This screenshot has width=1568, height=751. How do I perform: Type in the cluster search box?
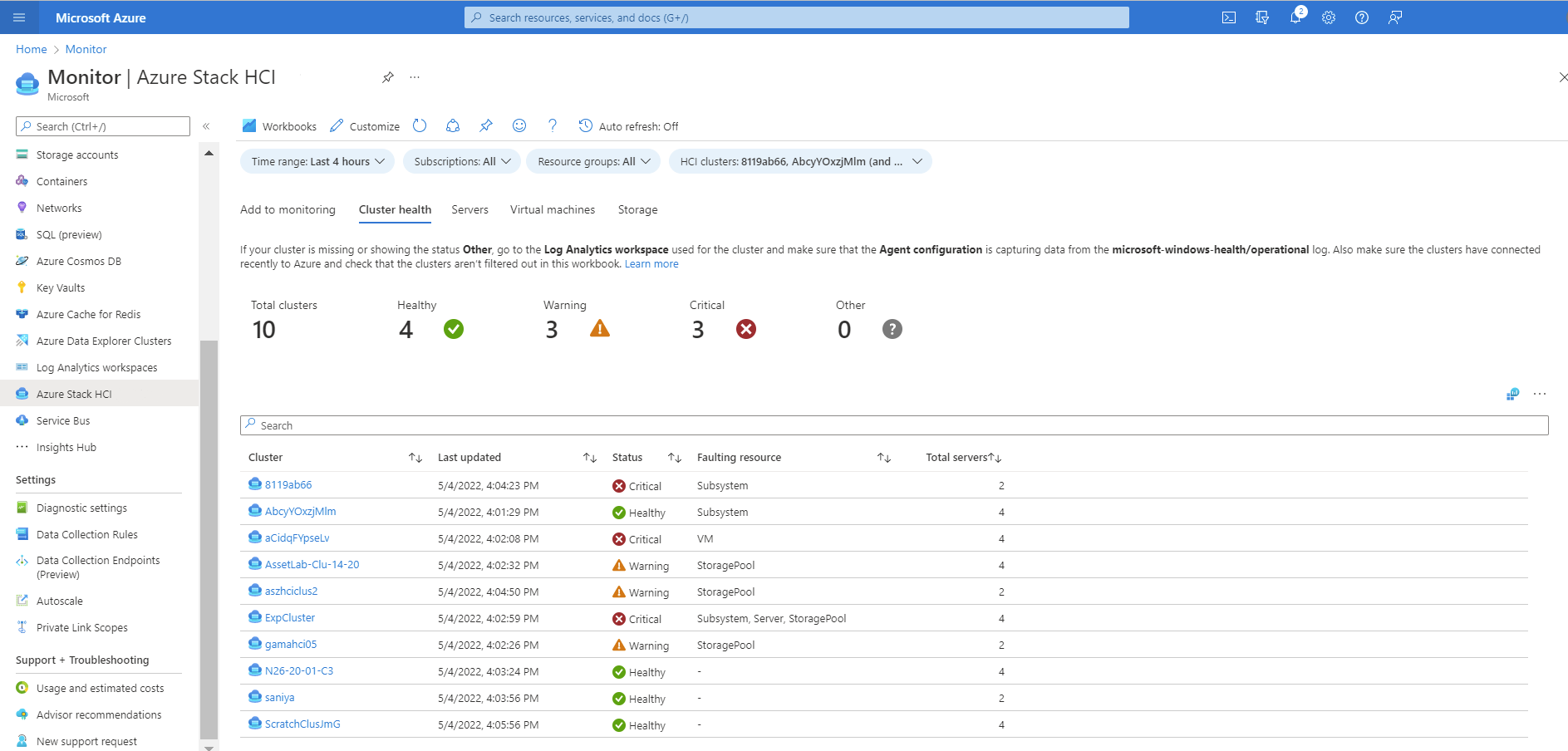[582, 425]
